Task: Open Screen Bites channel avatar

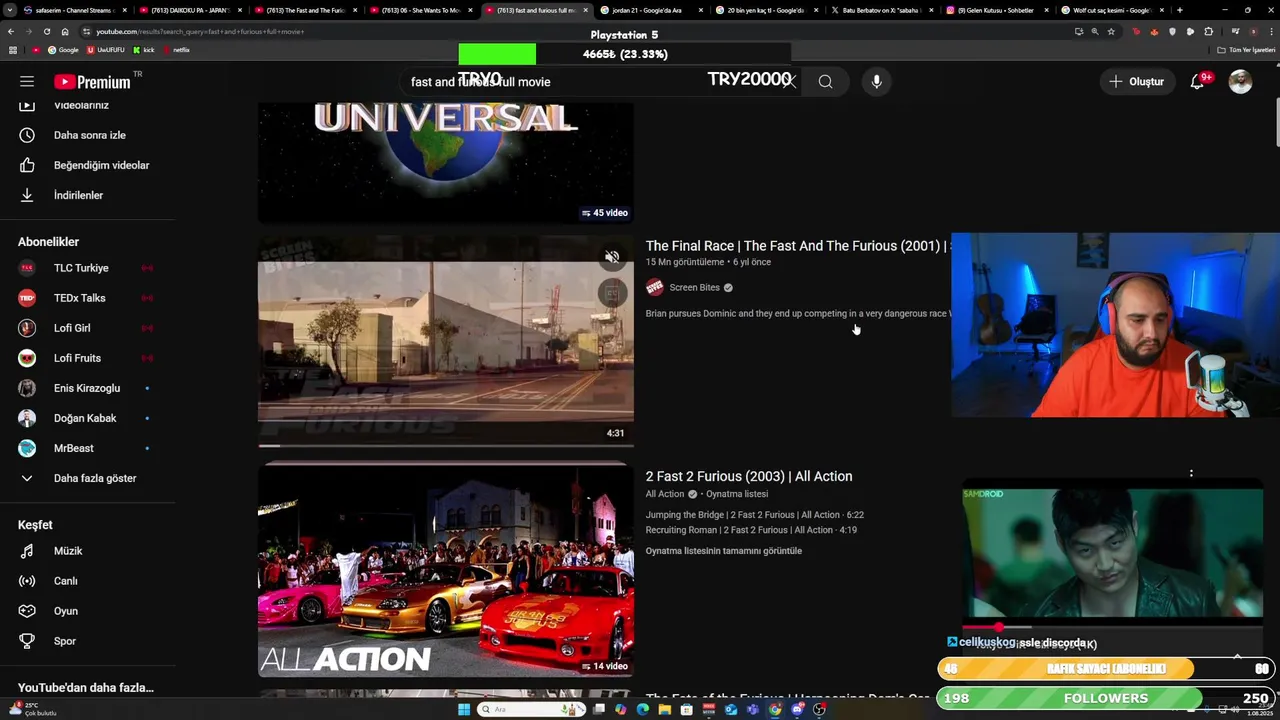Action: point(655,287)
